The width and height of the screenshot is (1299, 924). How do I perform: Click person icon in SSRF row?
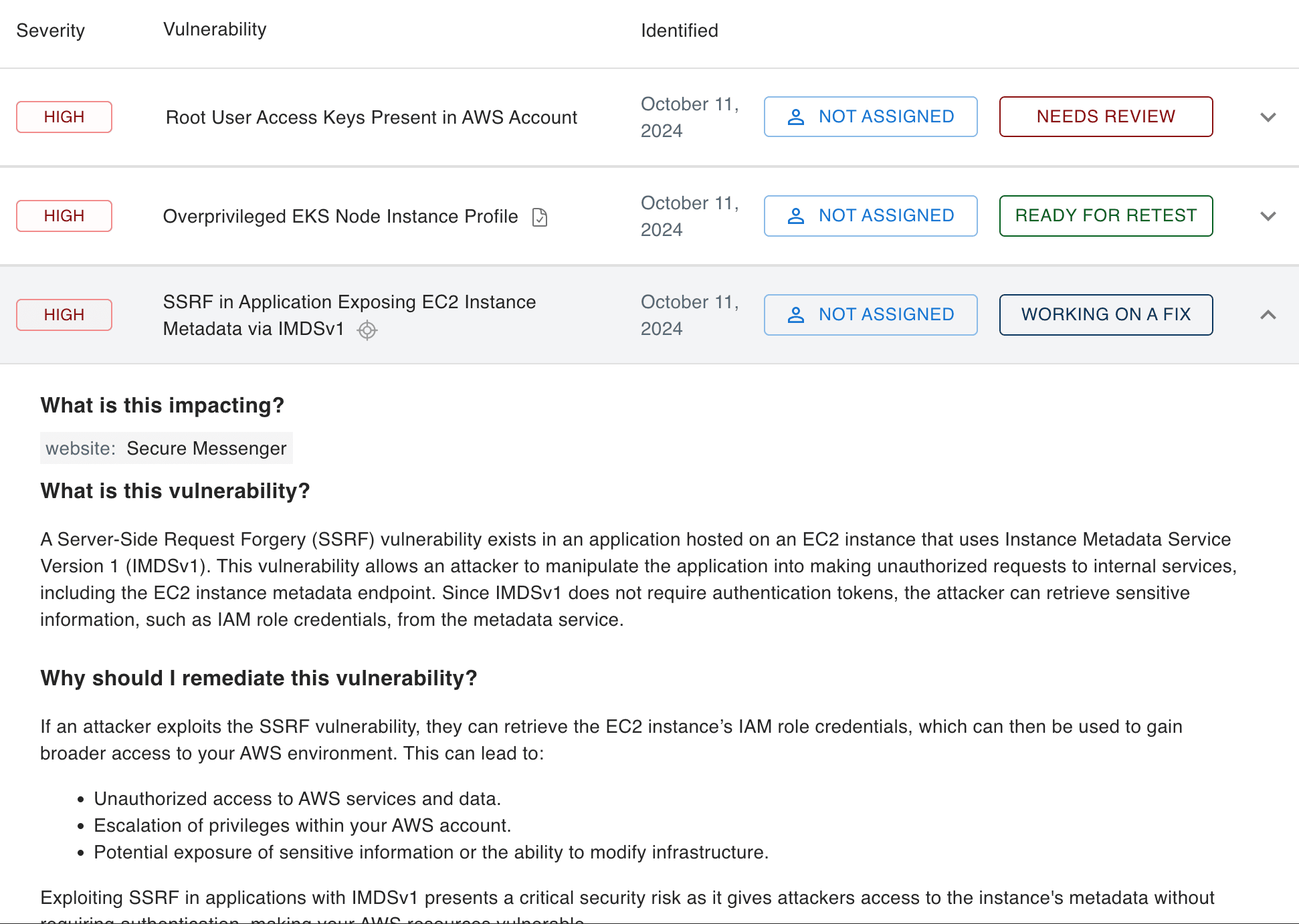(796, 315)
